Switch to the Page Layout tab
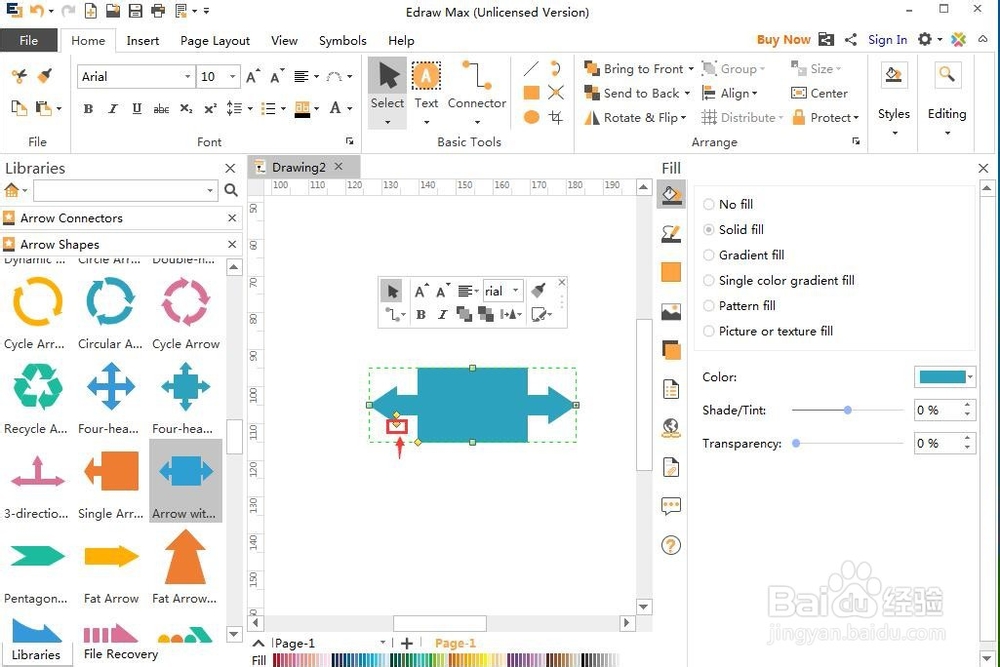The image size is (1000, 667). click(215, 41)
